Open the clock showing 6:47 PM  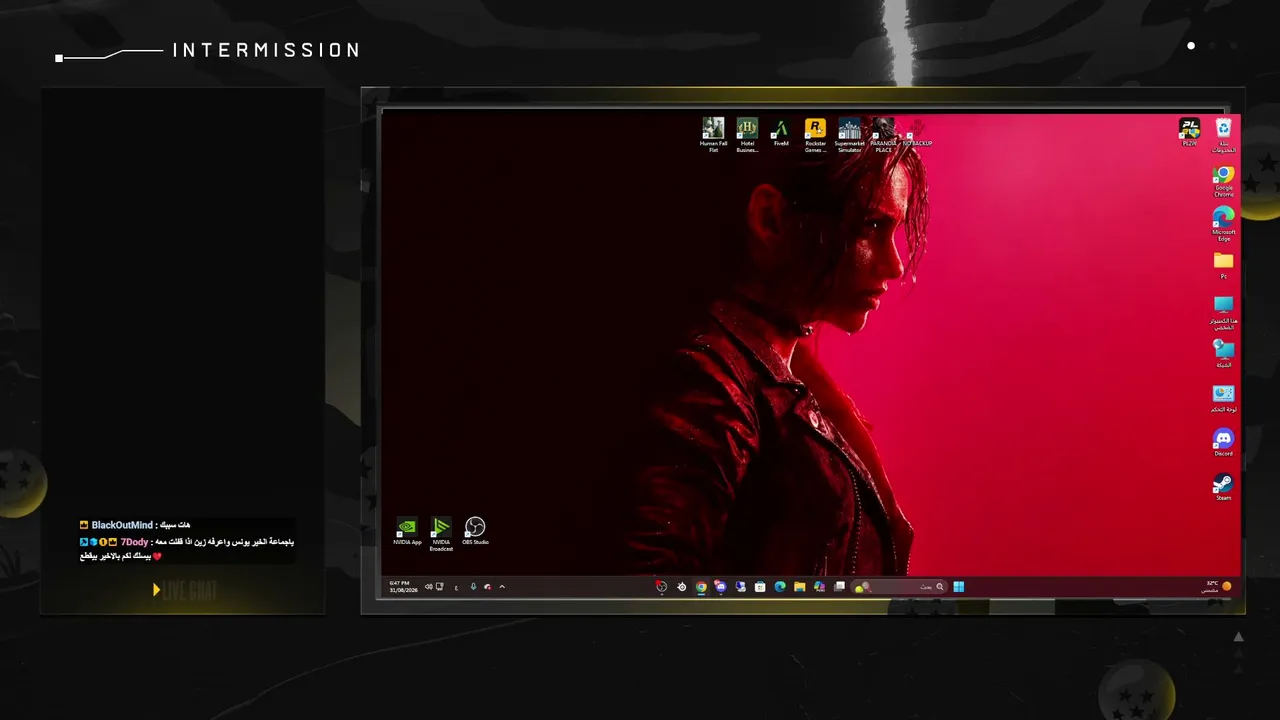403,587
